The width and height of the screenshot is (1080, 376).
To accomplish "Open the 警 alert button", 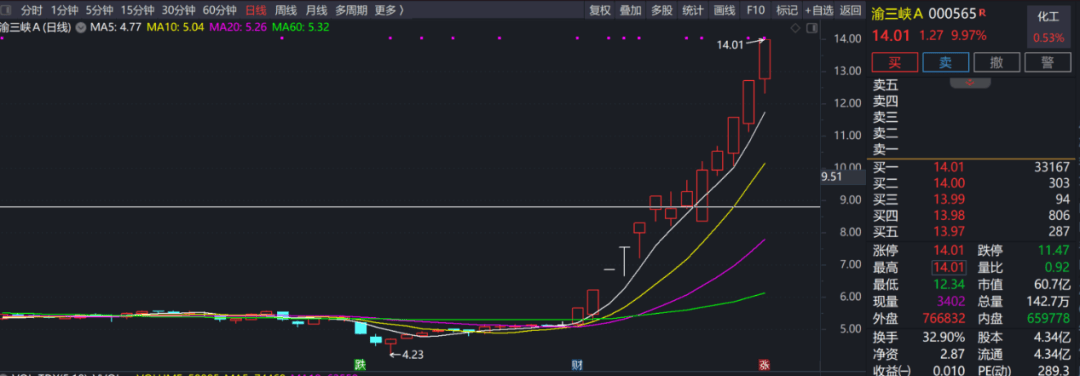I will point(1048,62).
